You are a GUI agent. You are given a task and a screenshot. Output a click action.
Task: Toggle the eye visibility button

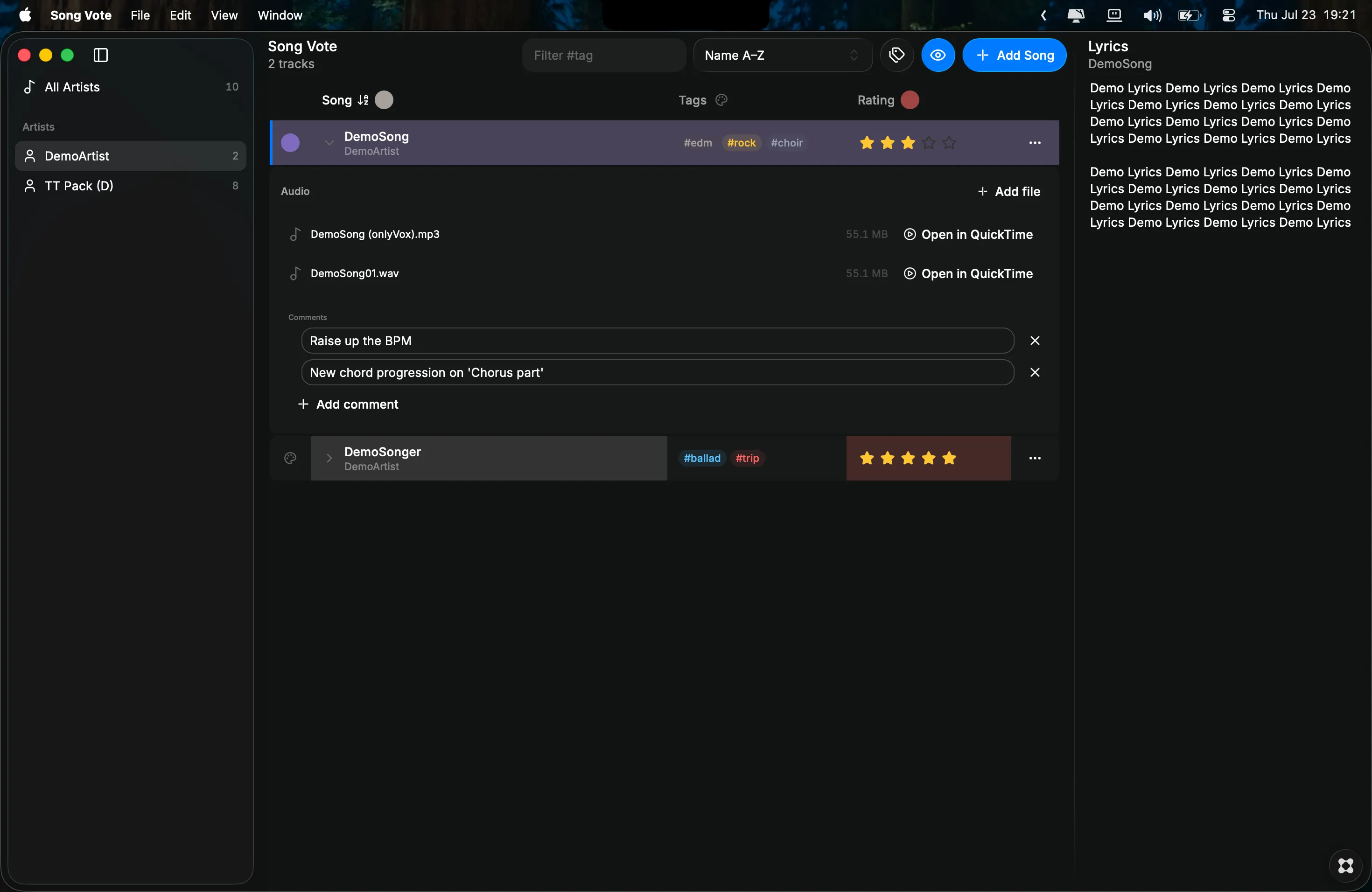(x=938, y=56)
